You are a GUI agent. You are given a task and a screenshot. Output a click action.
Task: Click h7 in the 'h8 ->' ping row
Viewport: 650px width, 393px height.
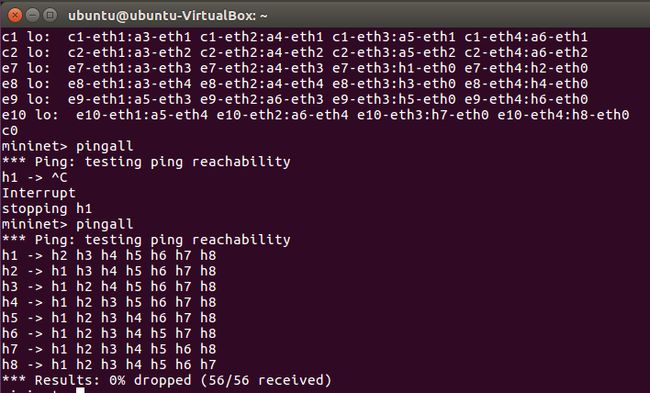(x=208, y=365)
